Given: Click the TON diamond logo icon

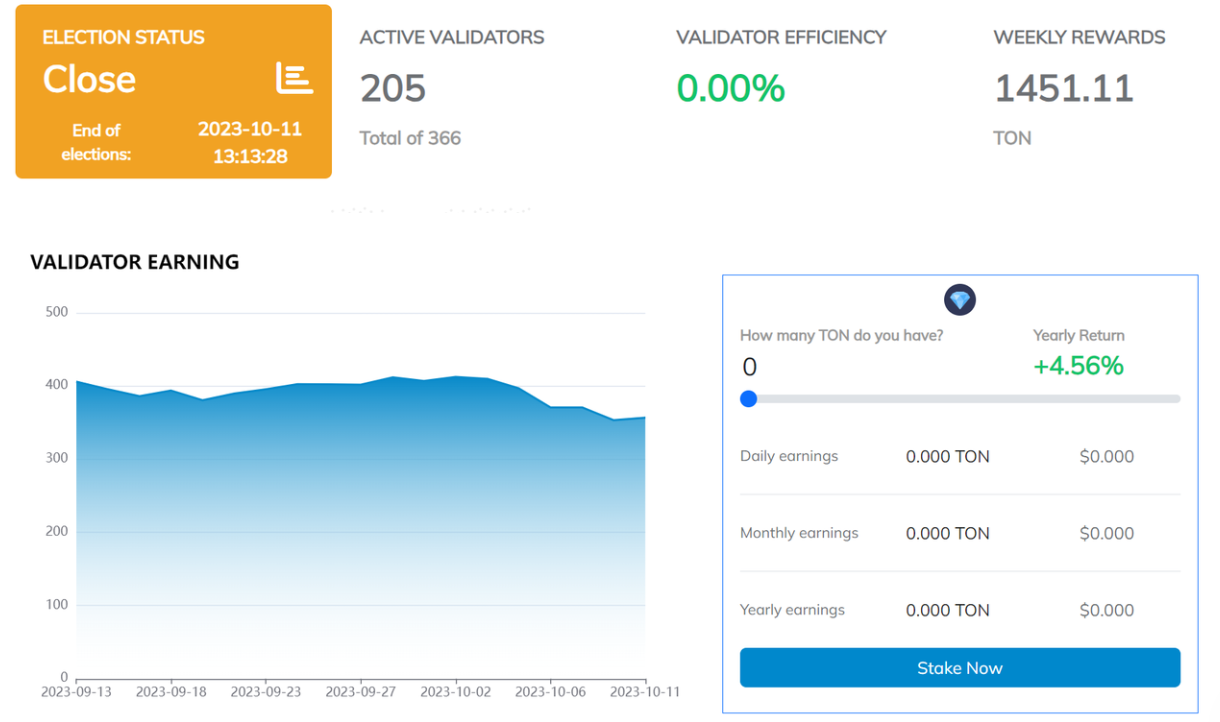Looking at the screenshot, I should tap(960, 300).
